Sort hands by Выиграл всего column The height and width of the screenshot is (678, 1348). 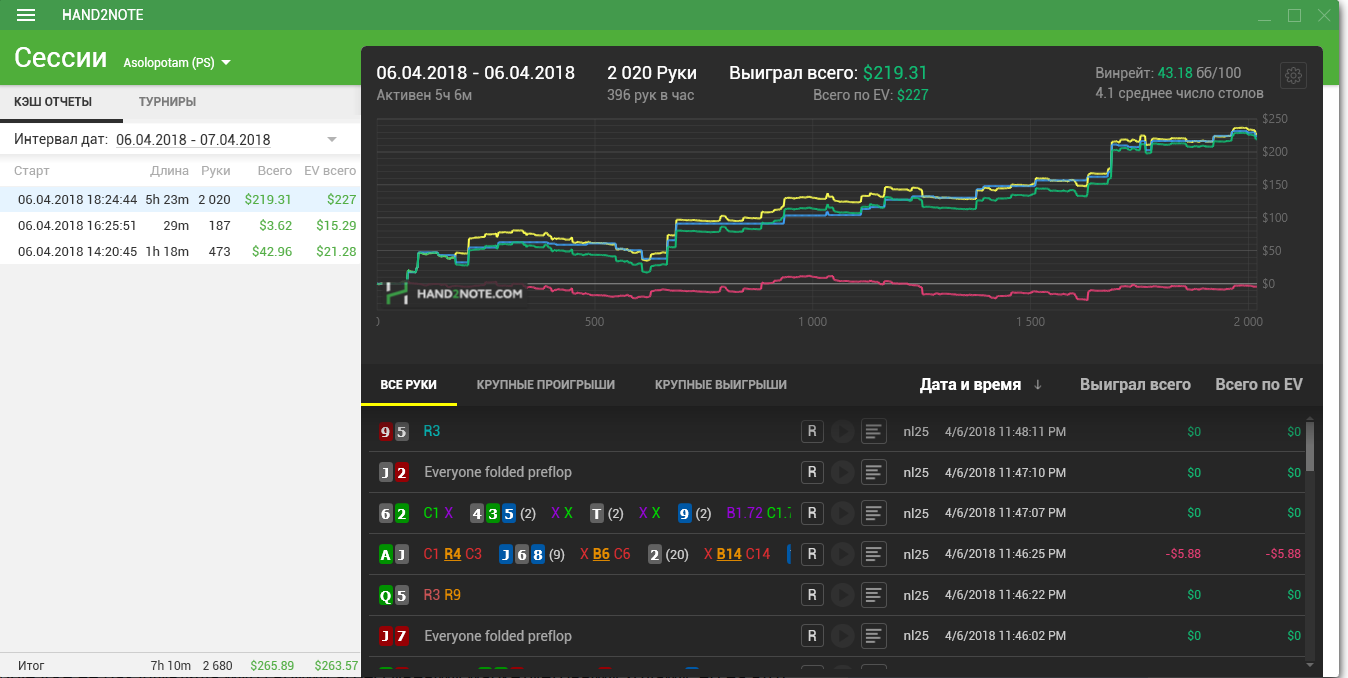tap(1135, 385)
